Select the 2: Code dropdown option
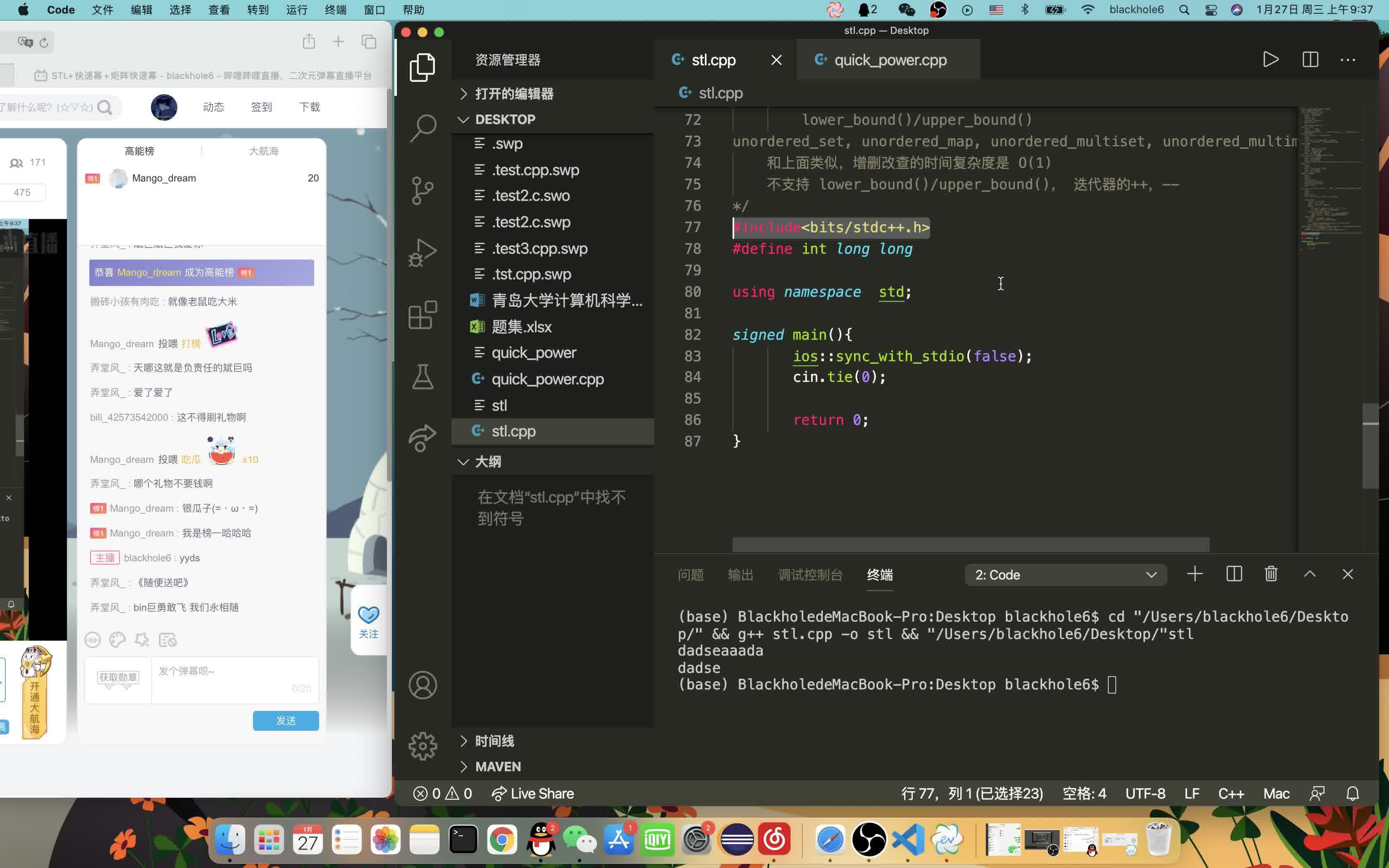 pyautogui.click(x=1062, y=574)
